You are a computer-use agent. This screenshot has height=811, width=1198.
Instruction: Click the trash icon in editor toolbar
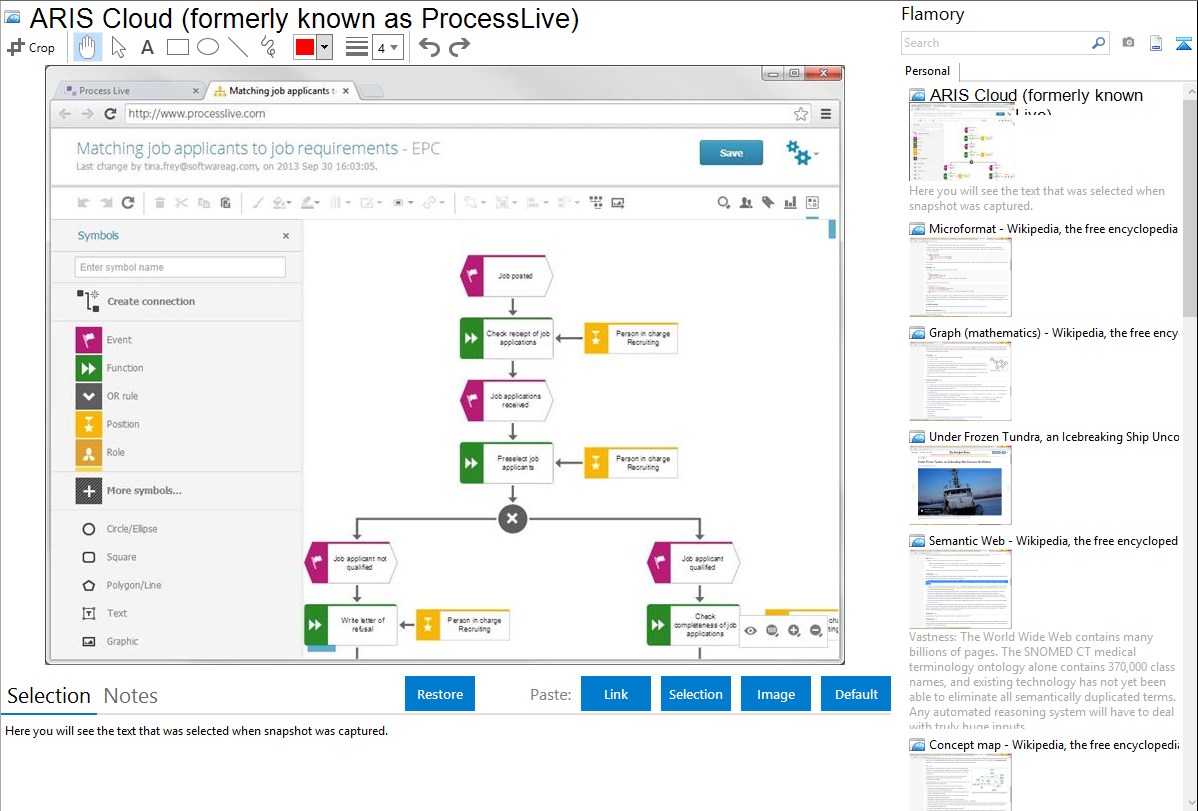tap(160, 203)
